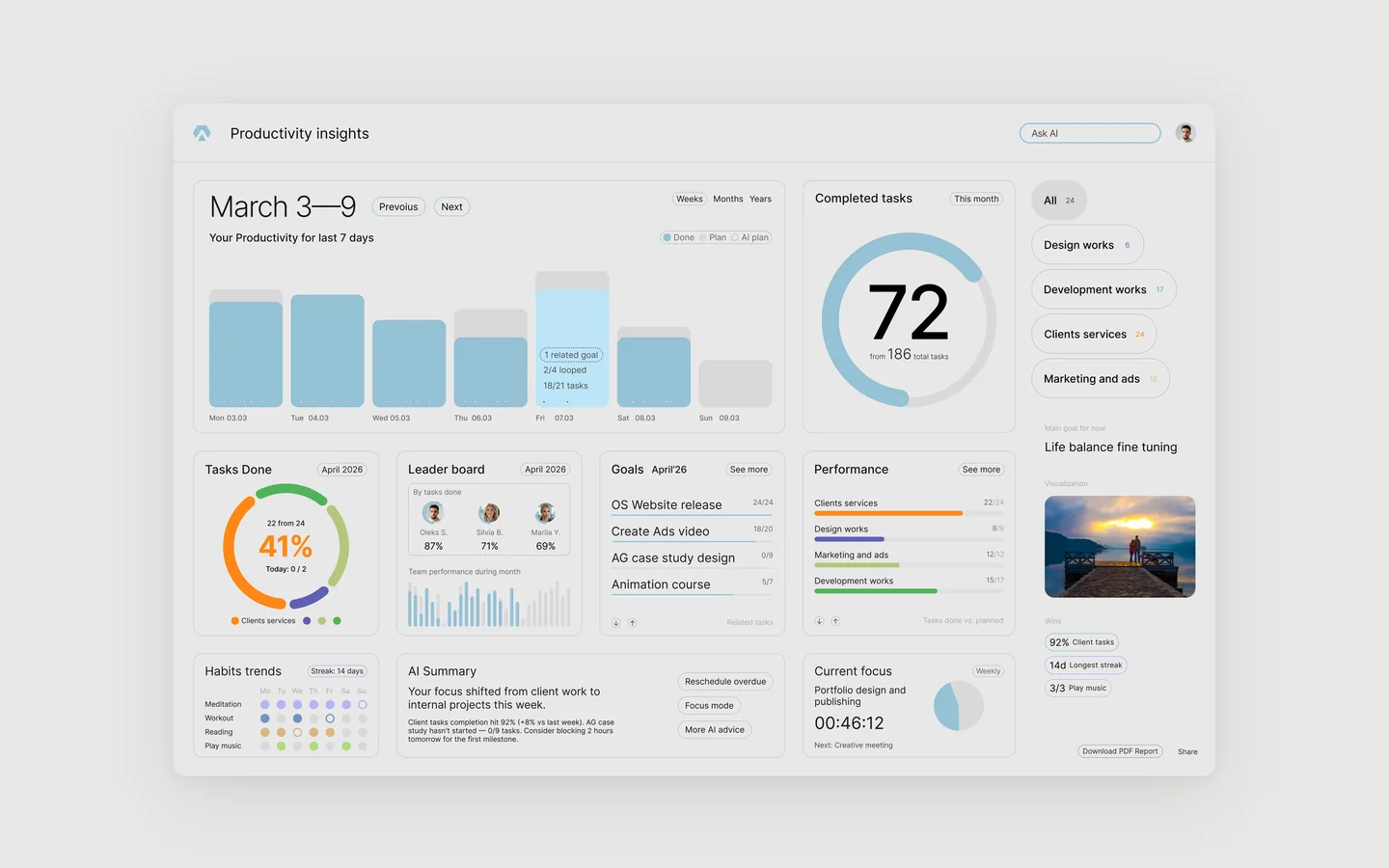This screenshot has width=1389, height=868.
Task: Select Oleks S. avatar on leader board
Action: coord(433,513)
